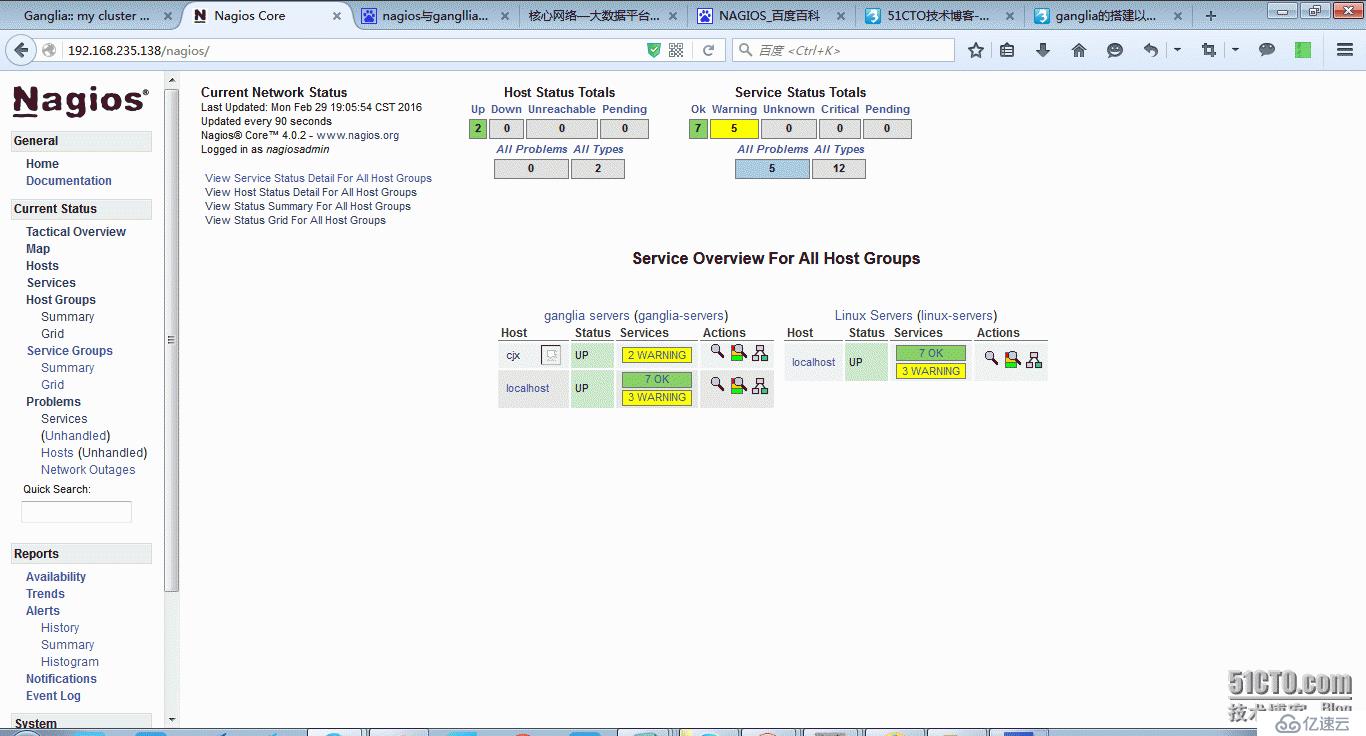Image resolution: width=1366 pixels, height=736 pixels.
Task: Open the Documentation link
Action: point(69,181)
